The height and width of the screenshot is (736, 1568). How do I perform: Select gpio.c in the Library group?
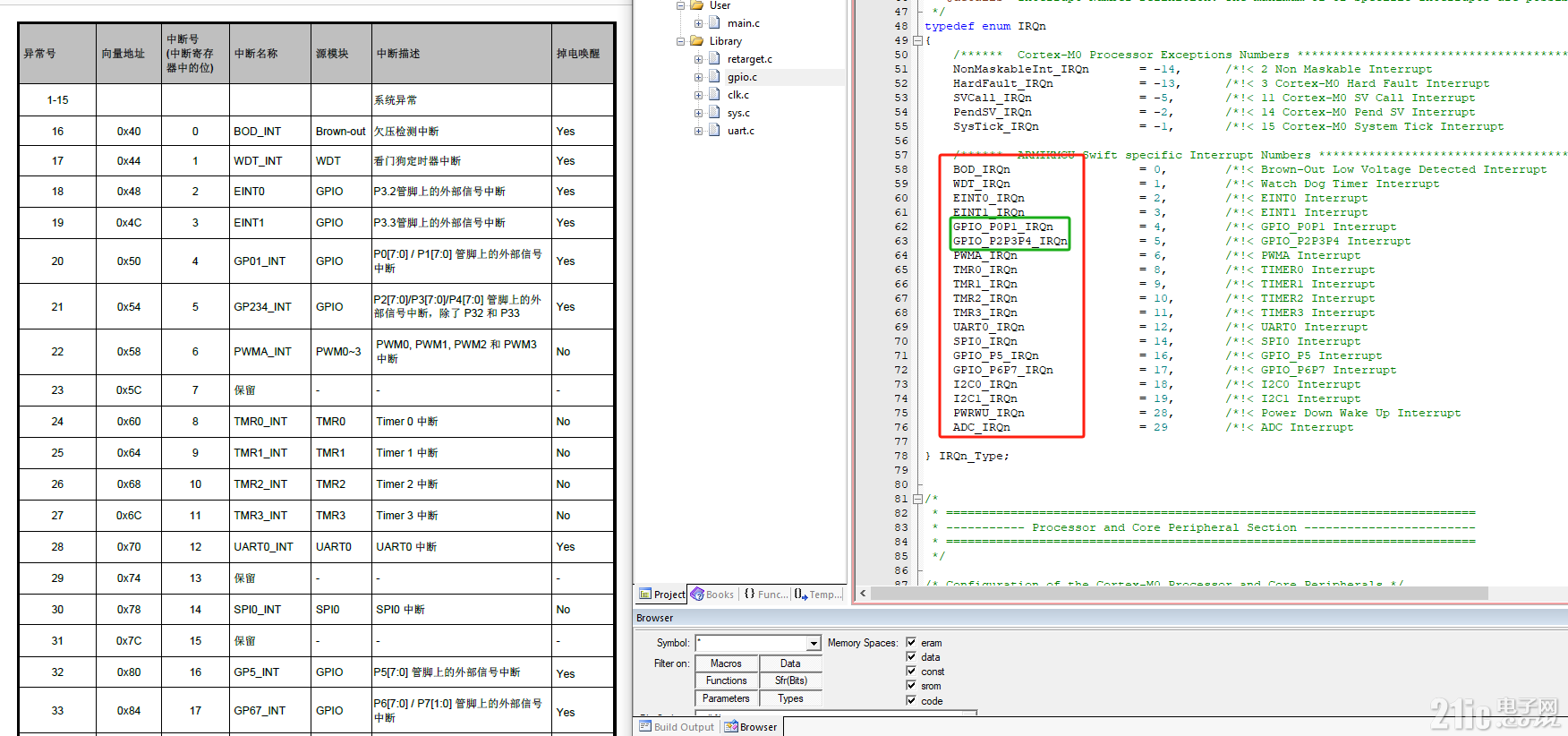(x=742, y=77)
